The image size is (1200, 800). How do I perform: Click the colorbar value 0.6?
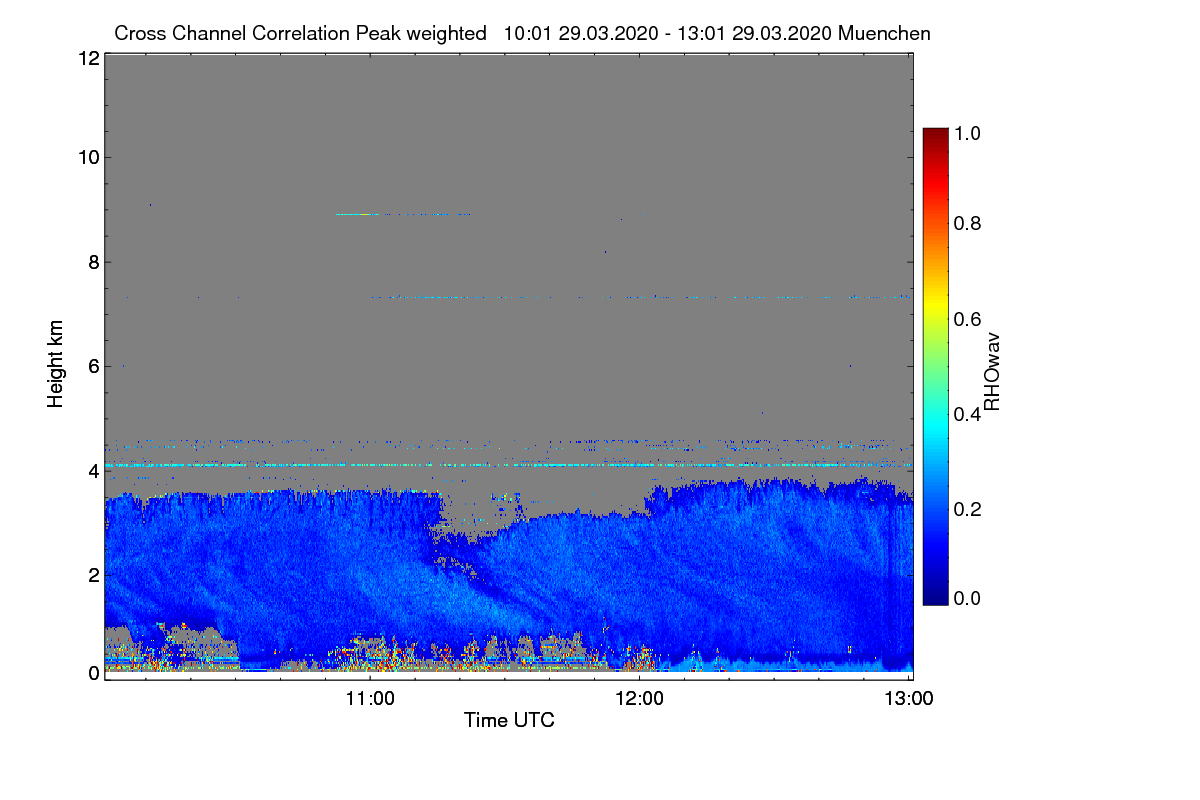pyautogui.click(x=969, y=319)
